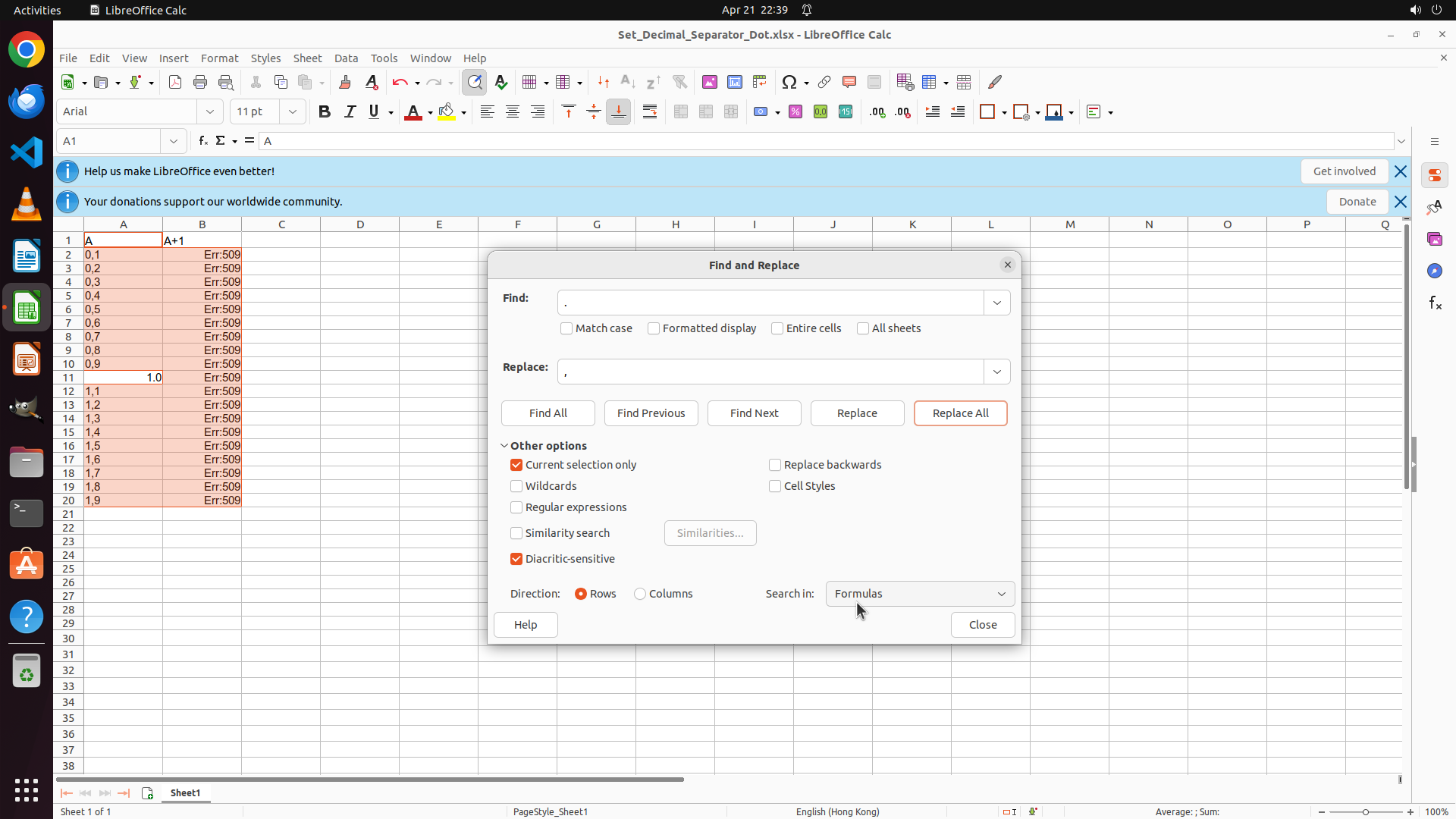Open the Search in Formulas dropdown
This screenshot has height=819, width=1456.
coord(920,594)
